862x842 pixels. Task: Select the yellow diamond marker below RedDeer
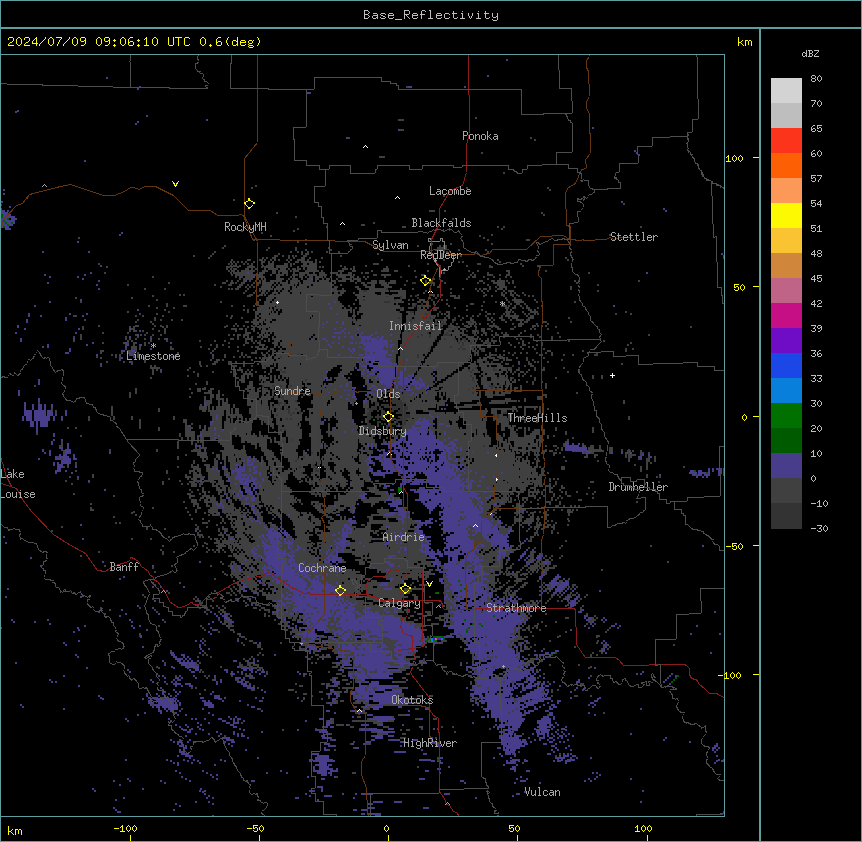click(x=426, y=281)
